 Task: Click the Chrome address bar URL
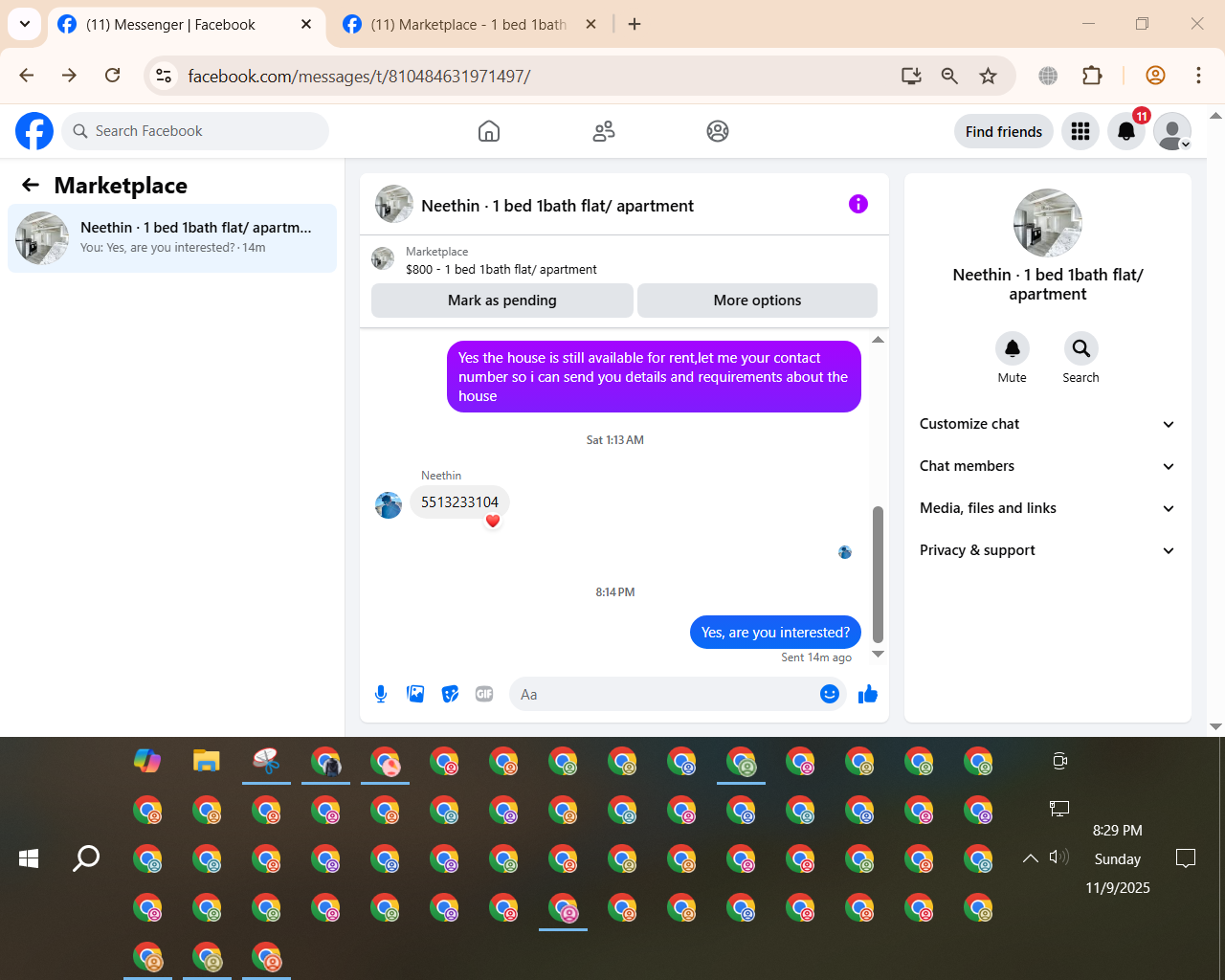click(x=359, y=76)
